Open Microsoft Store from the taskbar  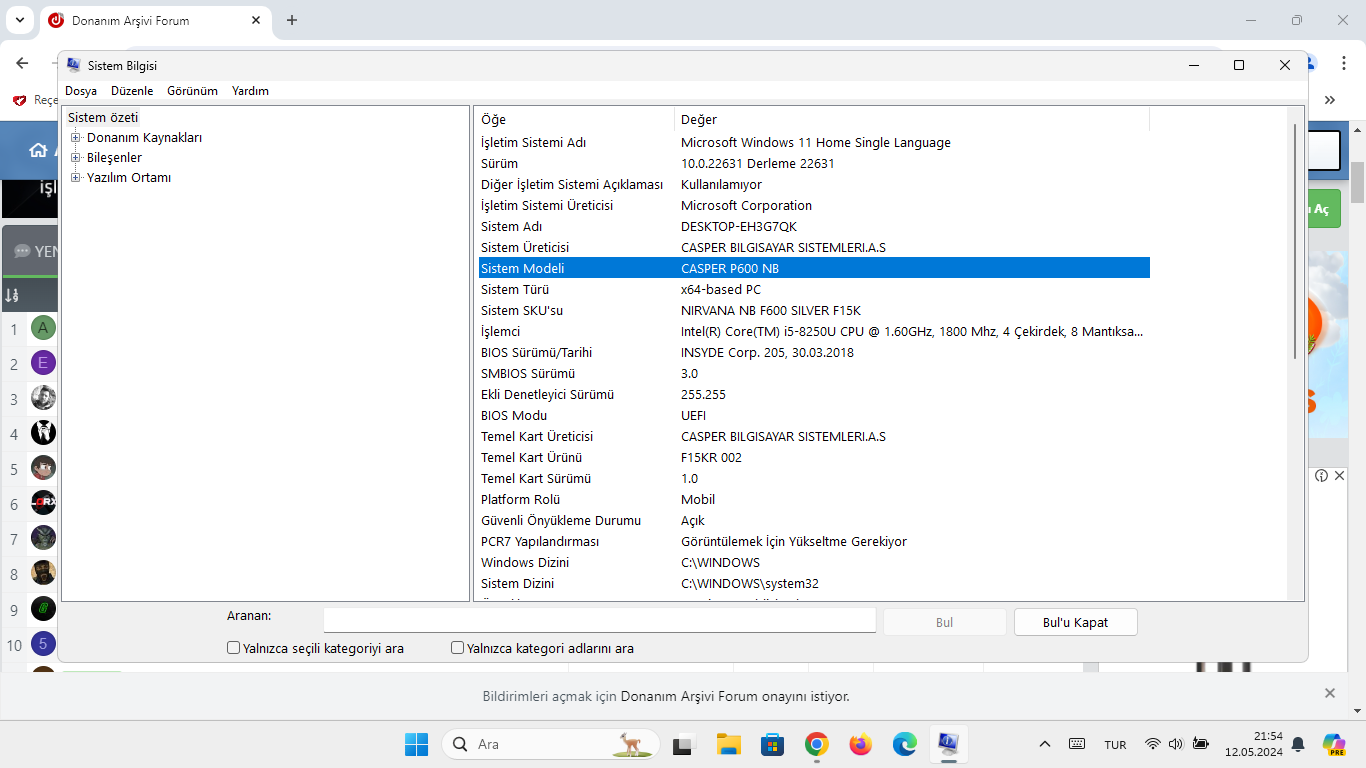[x=772, y=744]
